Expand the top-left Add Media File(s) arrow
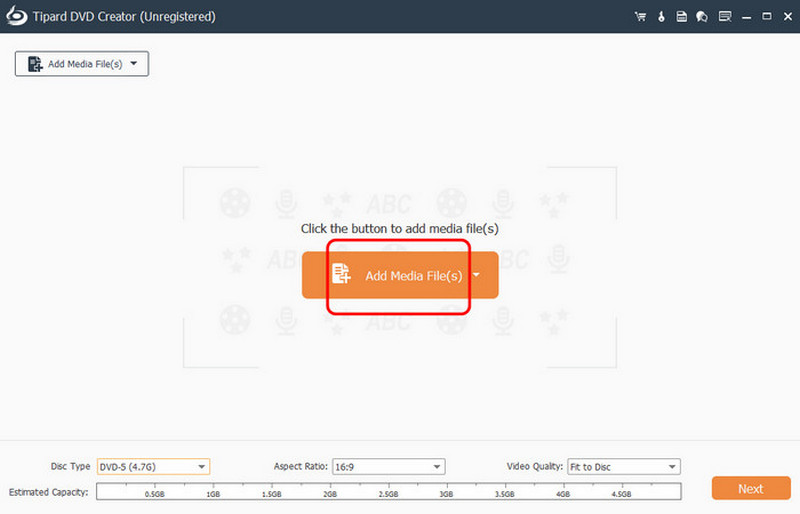Screen dimensions: 800x514 [134, 64]
